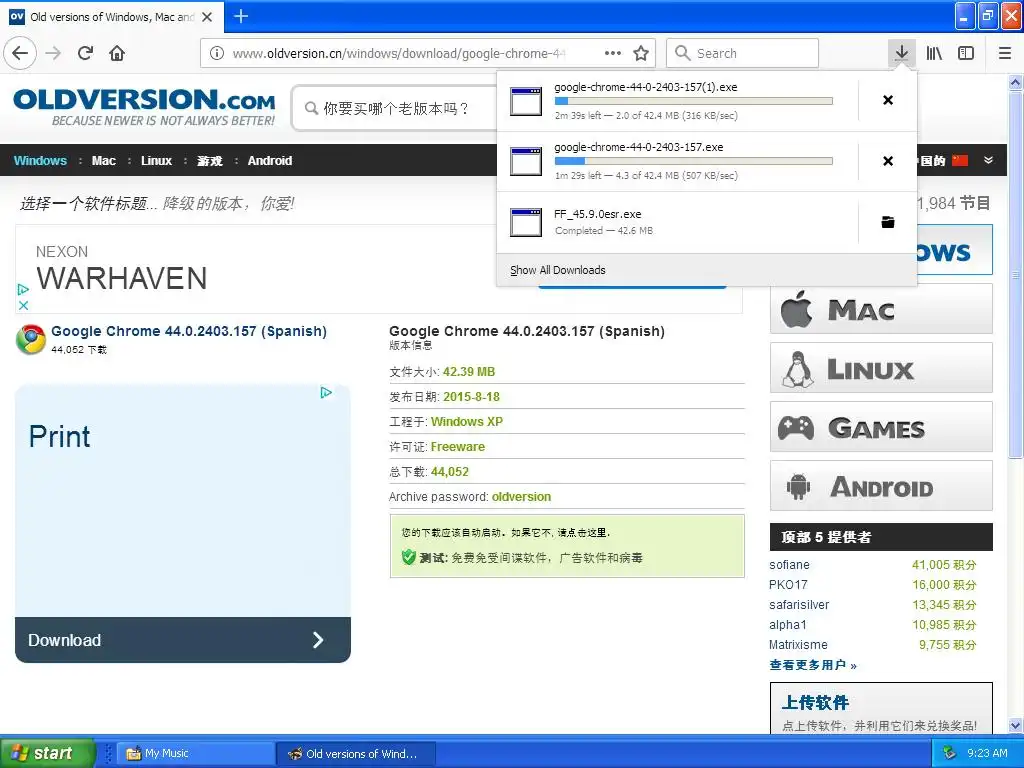
Task: Click progress bar of google-chrome-44-0-2403-157.exe
Action: tap(694, 161)
